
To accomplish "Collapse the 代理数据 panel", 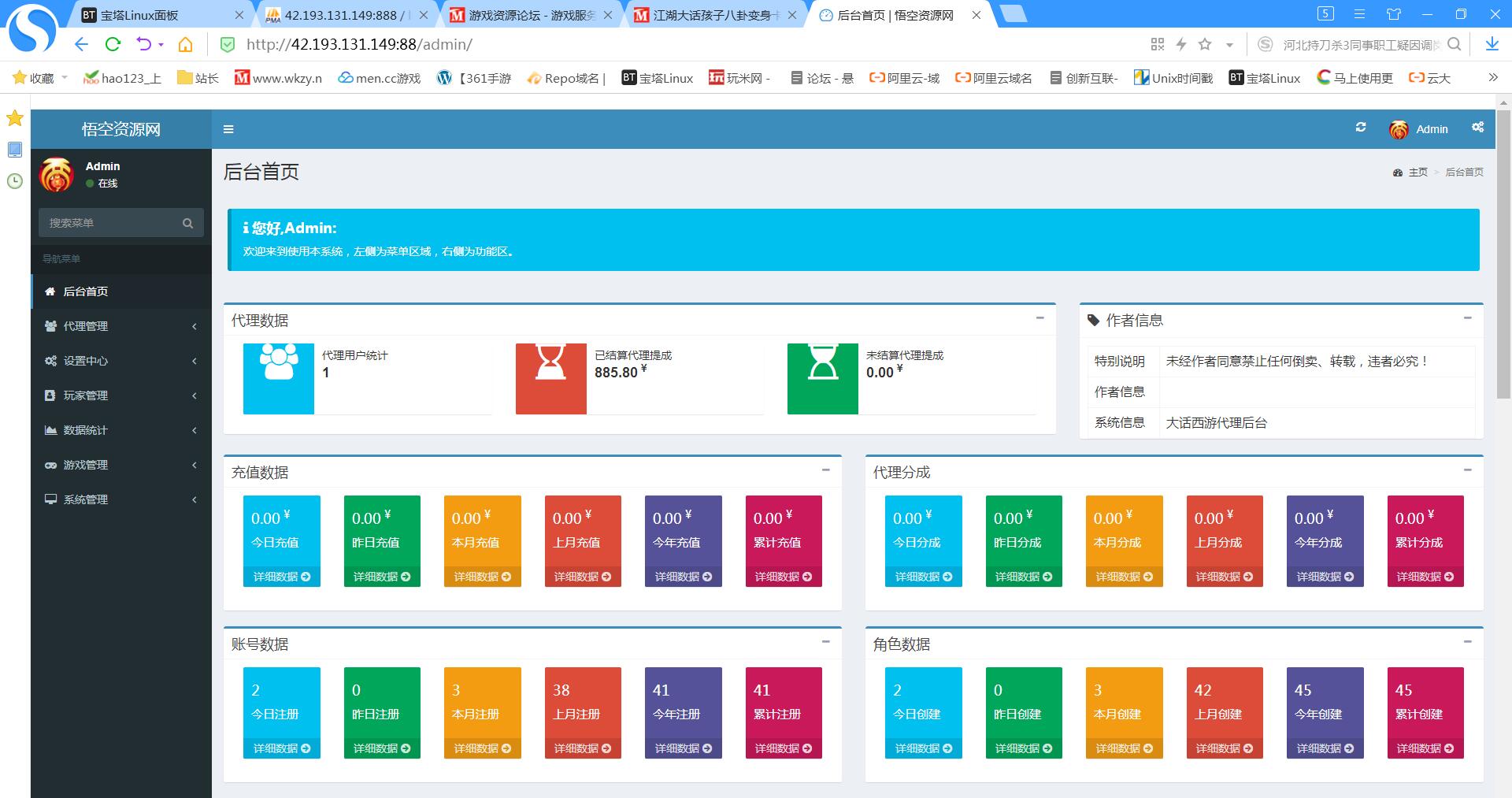I will click(1039, 318).
